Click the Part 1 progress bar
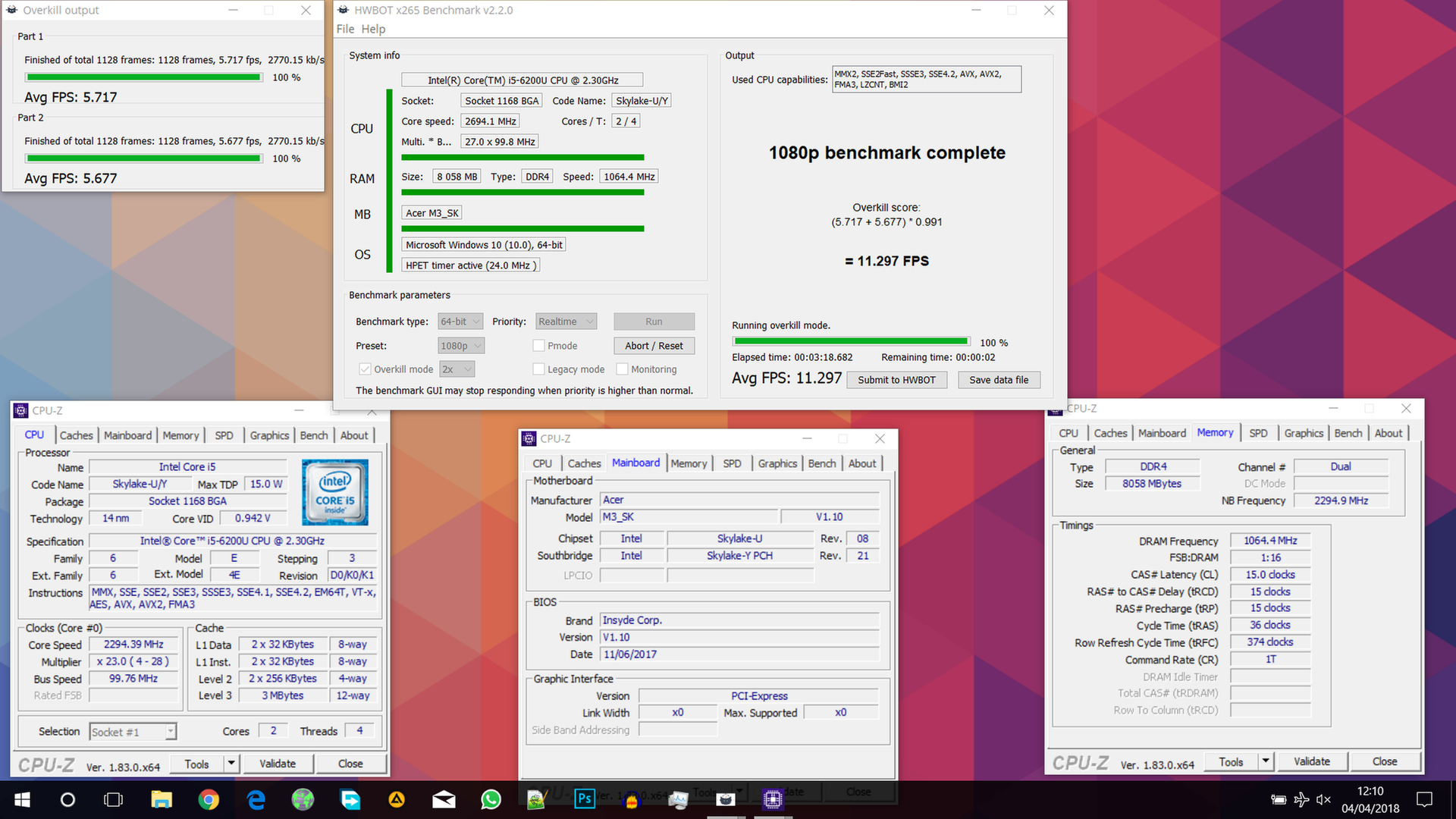This screenshot has width=1456, height=819. tap(143, 77)
